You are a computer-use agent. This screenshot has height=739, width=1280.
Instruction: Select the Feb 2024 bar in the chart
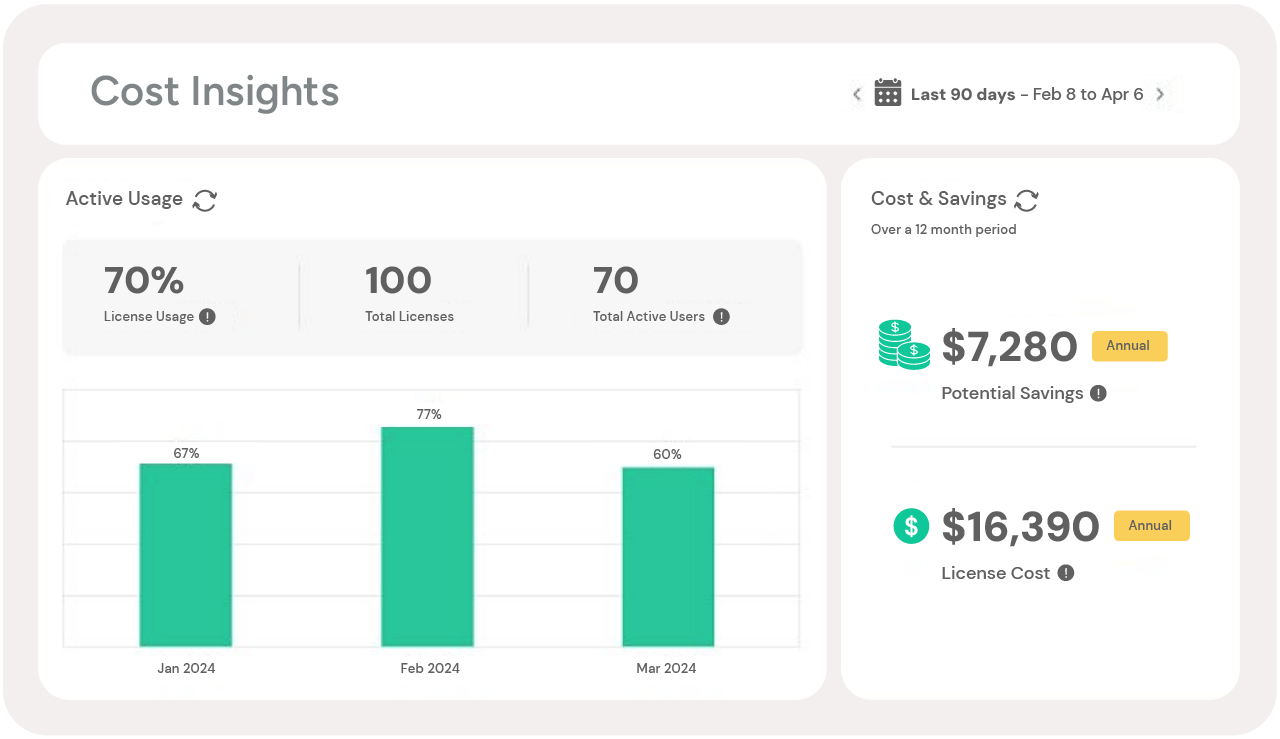click(x=427, y=535)
